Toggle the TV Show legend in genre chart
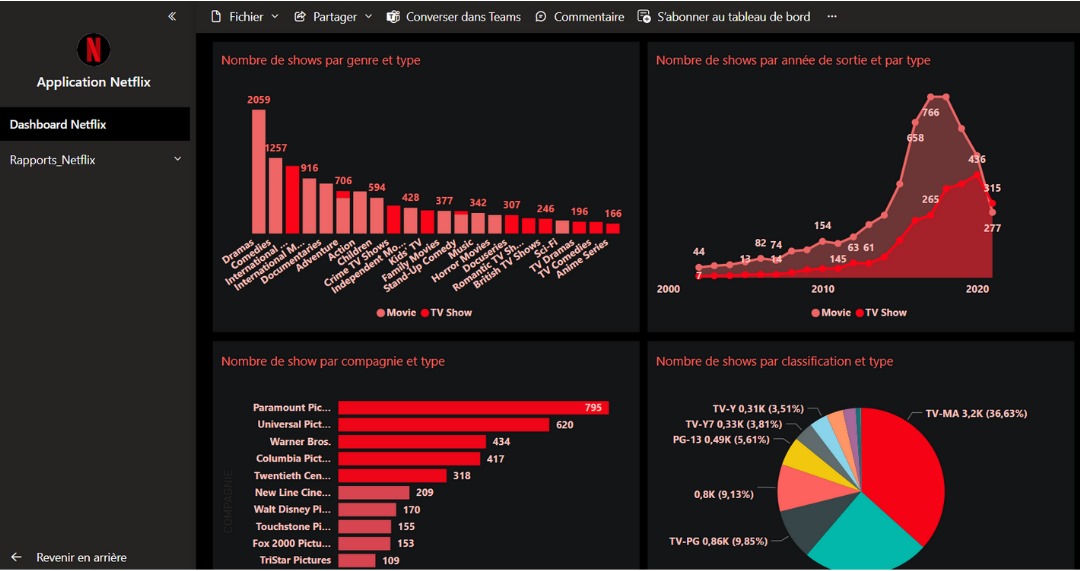Screen dimensions: 1080x571 pos(450,313)
